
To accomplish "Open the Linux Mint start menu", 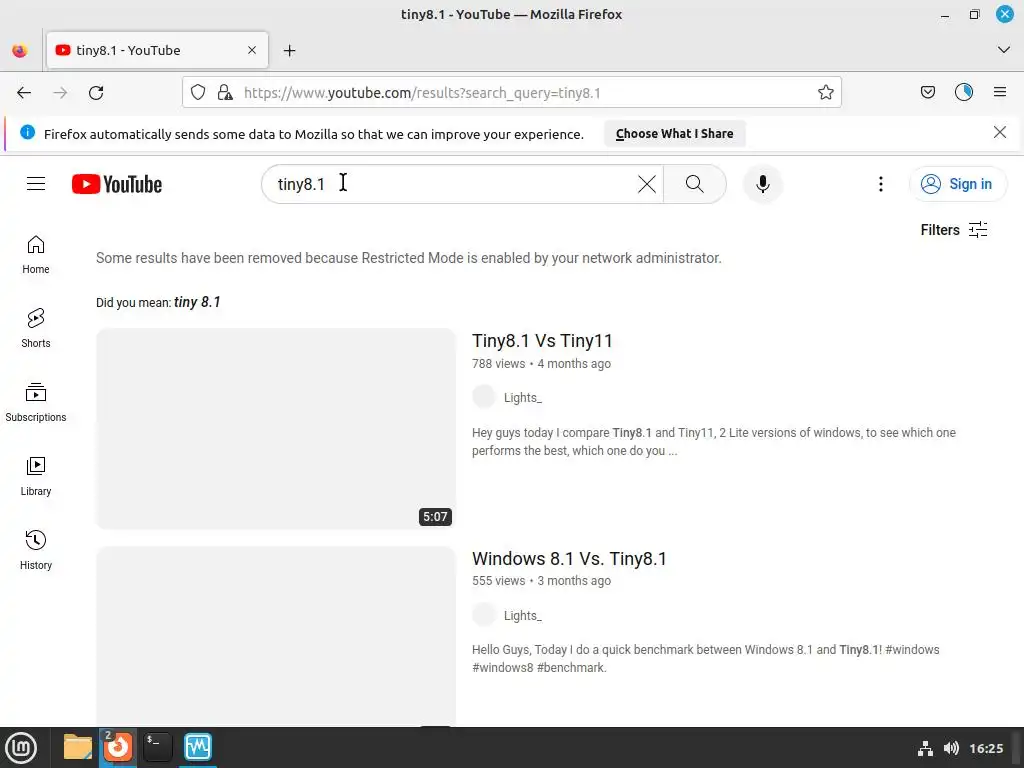I will [x=21, y=748].
